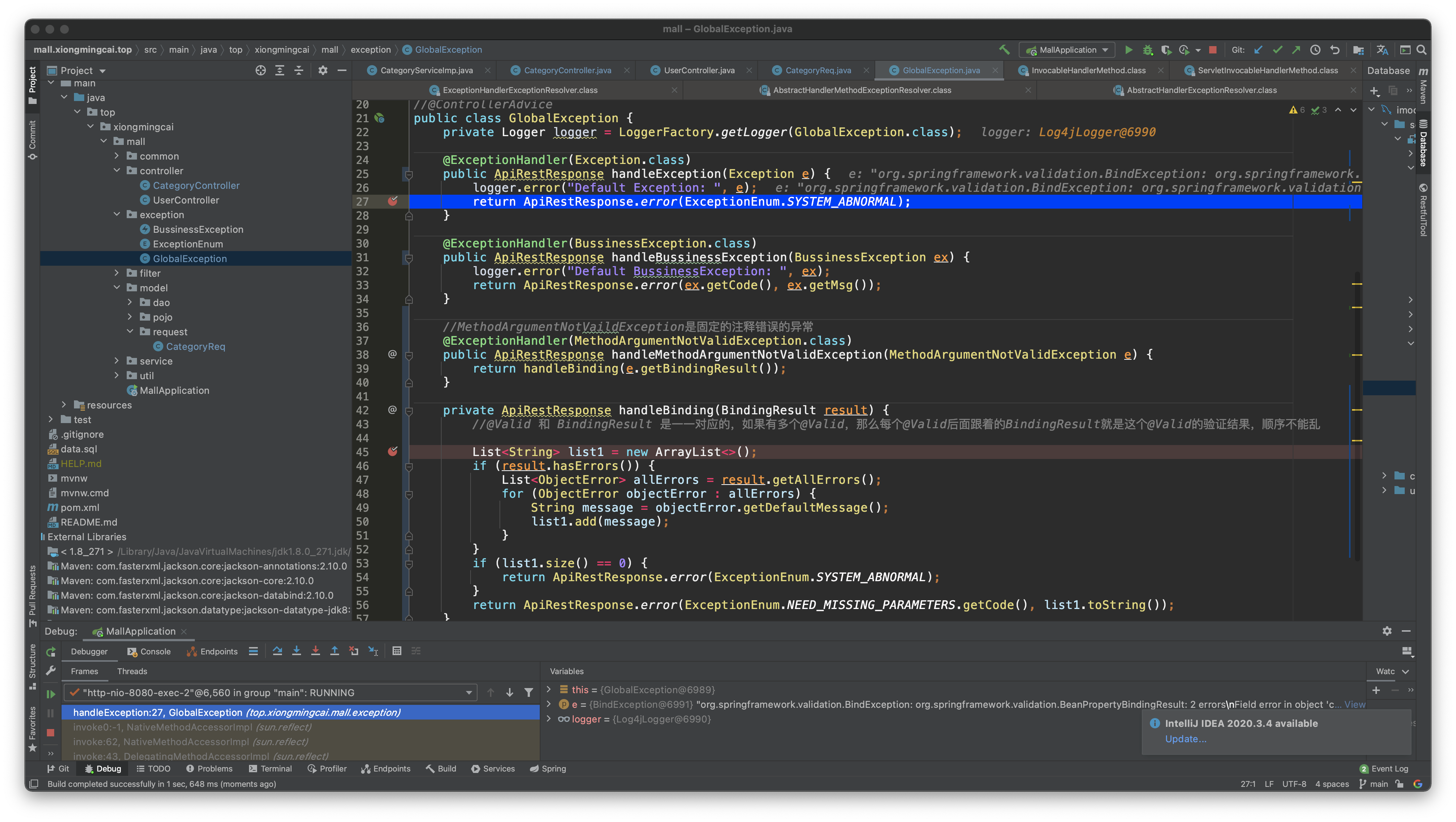The image size is (1456, 822).
Task: Click the Translate icon in toolbar
Action: tap(1382, 50)
